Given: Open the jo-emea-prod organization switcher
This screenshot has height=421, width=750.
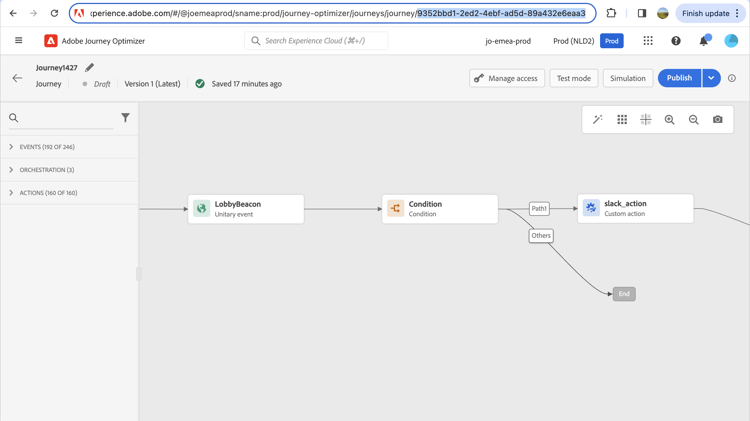Looking at the screenshot, I should [x=508, y=41].
